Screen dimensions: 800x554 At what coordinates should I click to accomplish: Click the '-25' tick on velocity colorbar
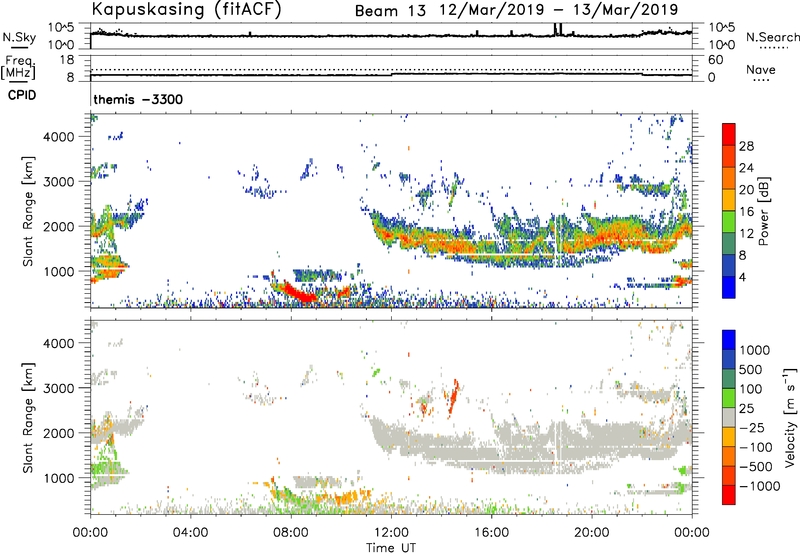coord(752,427)
